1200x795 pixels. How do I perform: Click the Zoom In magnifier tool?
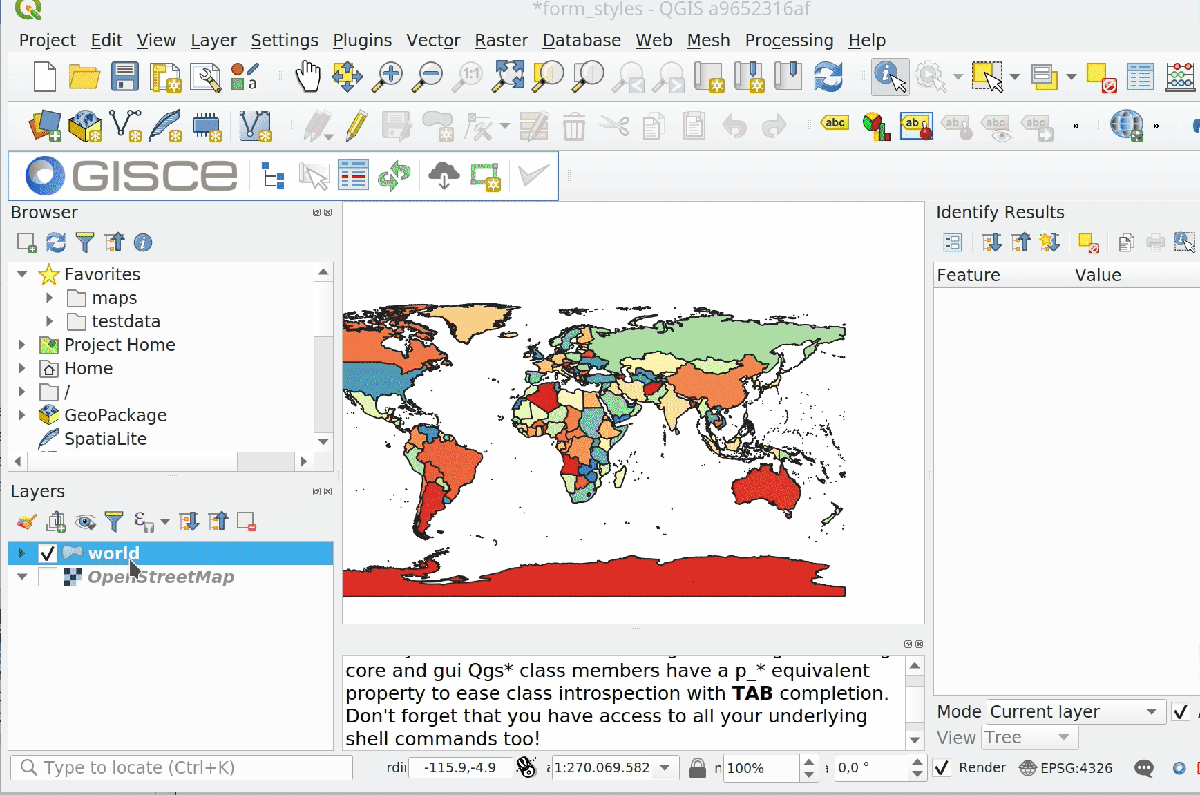[x=388, y=76]
